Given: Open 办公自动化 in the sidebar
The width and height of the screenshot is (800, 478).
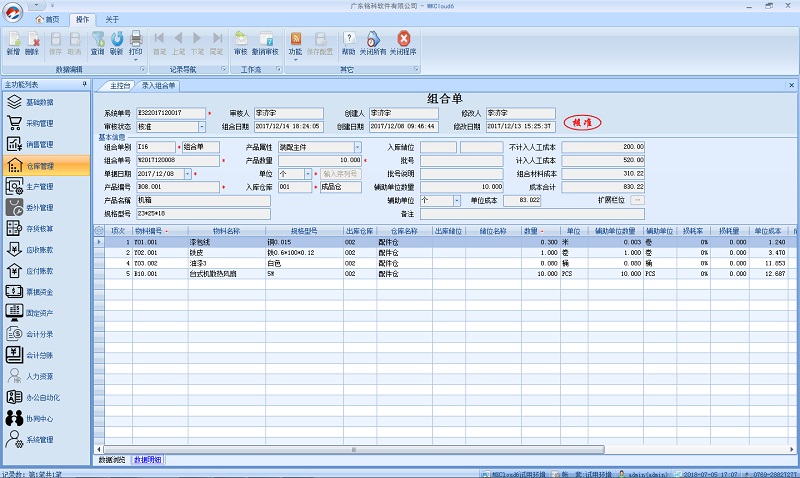Looking at the screenshot, I should 46,397.
